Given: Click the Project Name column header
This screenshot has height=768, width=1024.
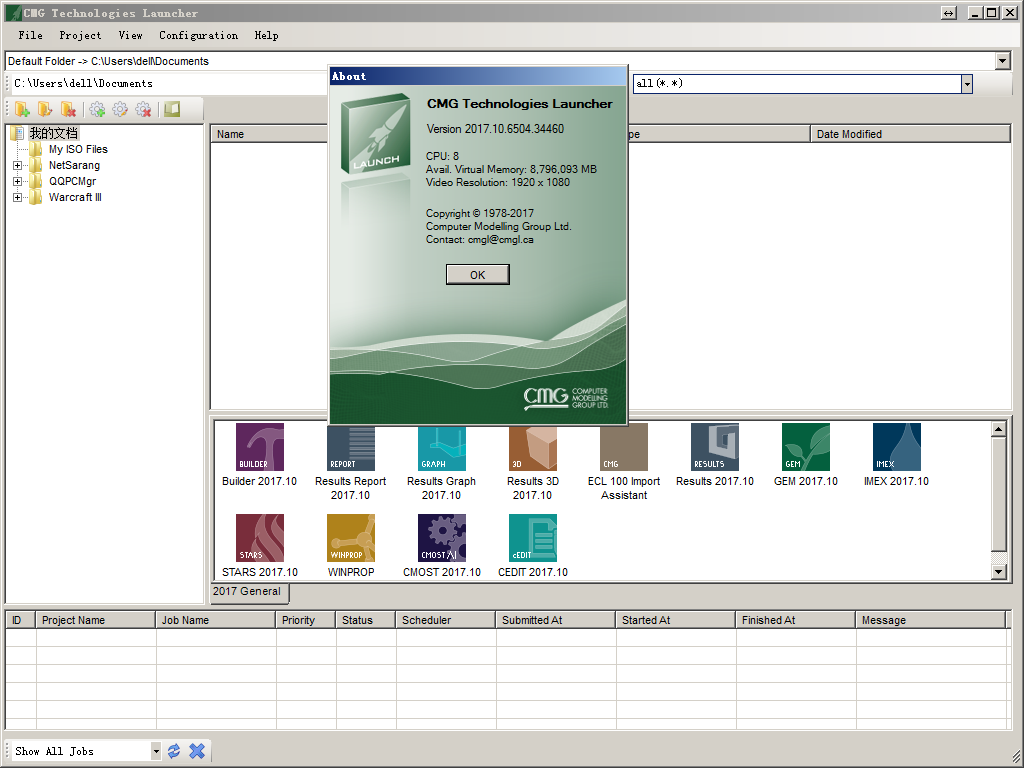Looking at the screenshot, I should 96,620.
